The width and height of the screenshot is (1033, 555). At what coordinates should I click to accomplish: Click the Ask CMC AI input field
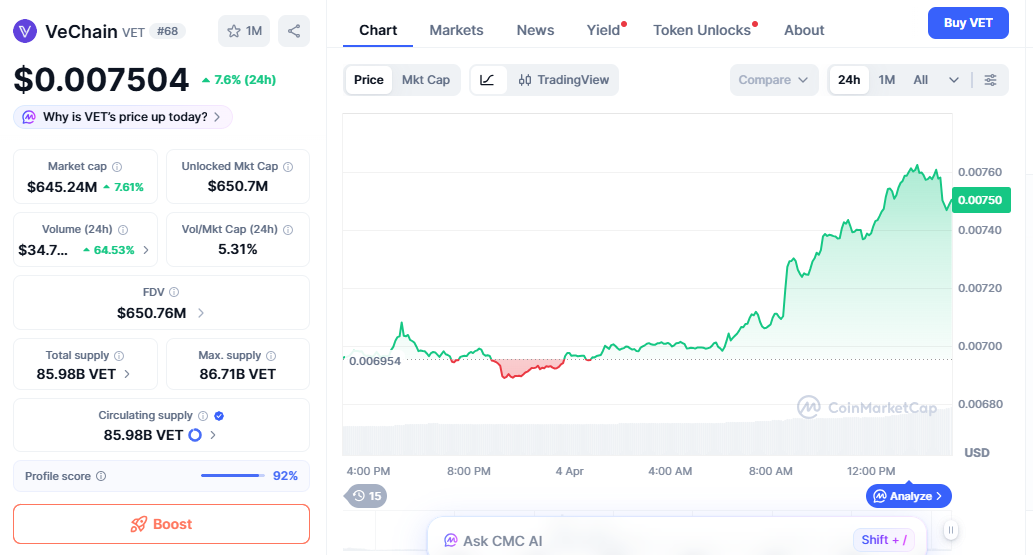coord(677,539)
